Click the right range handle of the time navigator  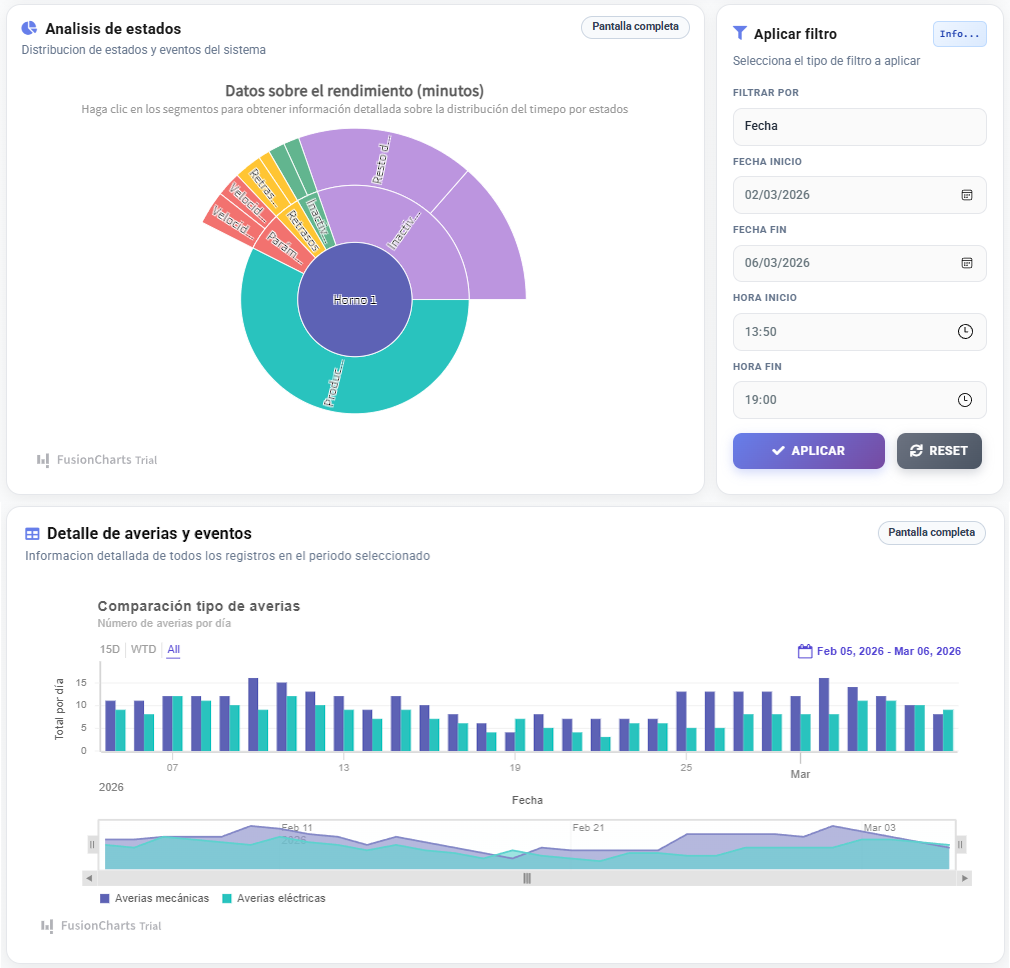coord(960,844)
